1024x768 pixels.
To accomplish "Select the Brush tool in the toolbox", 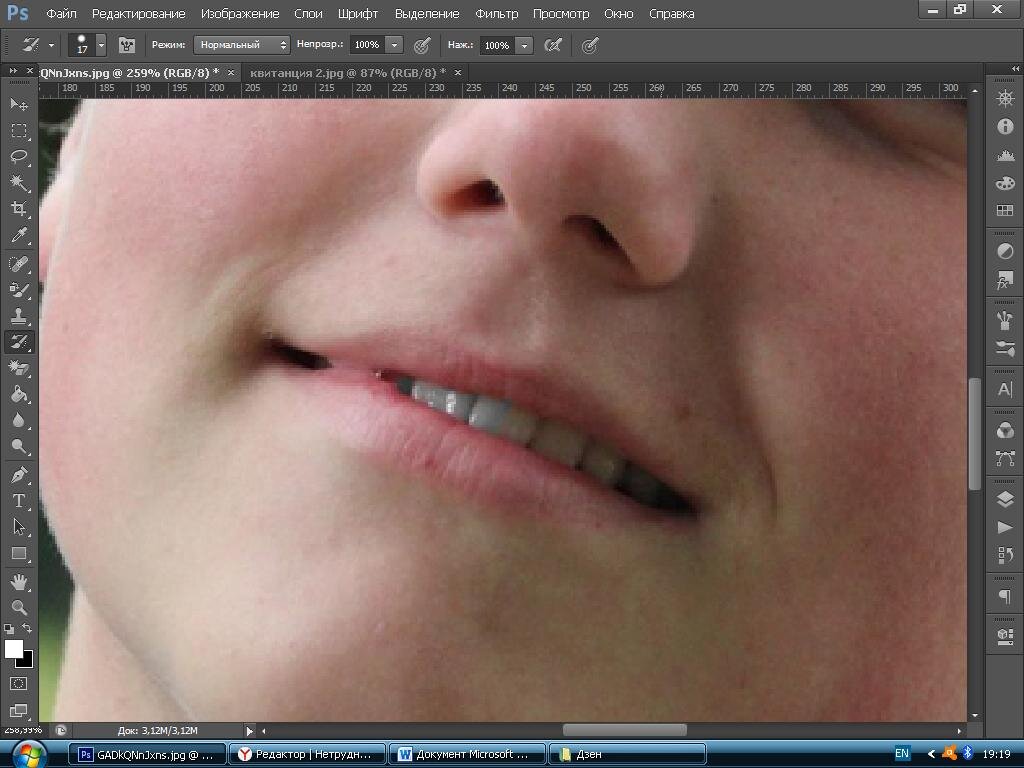I will click(19, 290).
